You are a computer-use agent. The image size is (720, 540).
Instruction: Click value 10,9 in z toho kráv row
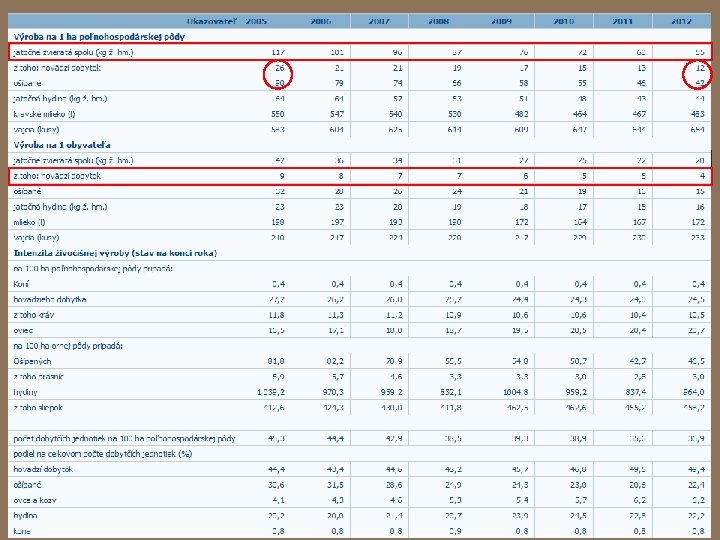pos(455,315)
